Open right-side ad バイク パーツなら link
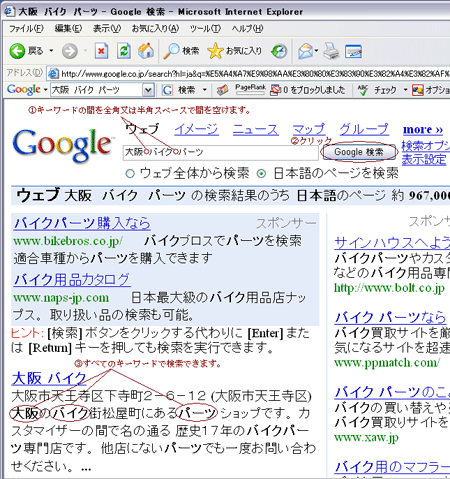This screenshot has height=479, width=450. click(390, 317)
